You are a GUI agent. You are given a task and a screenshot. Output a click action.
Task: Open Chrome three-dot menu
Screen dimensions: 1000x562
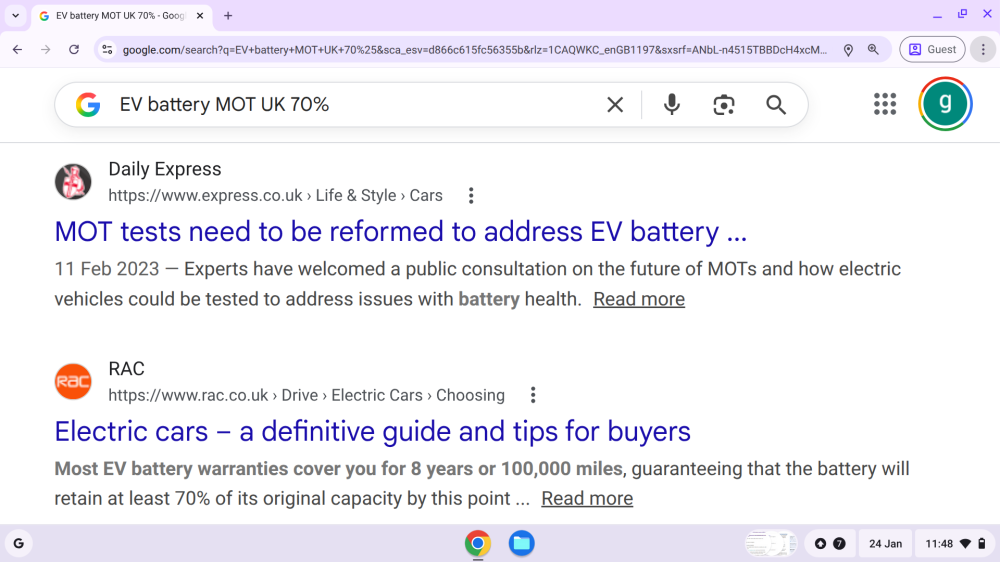983,50
